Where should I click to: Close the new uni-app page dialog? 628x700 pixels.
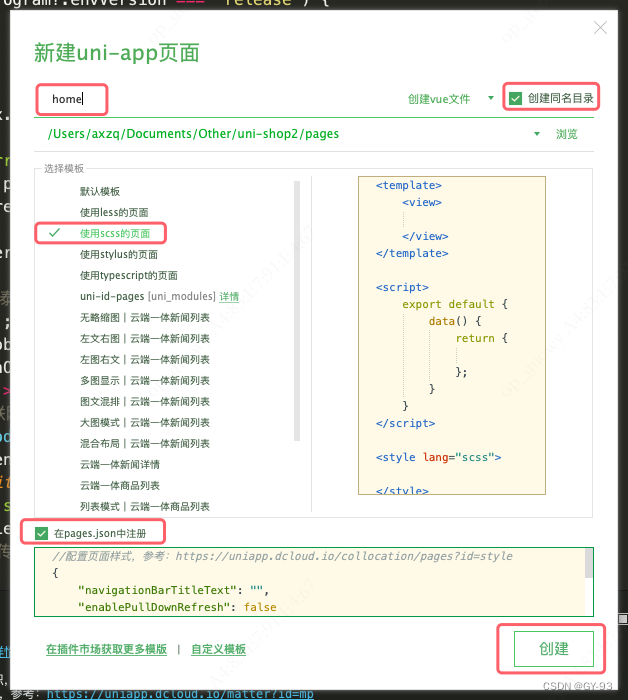coord(600,28)
